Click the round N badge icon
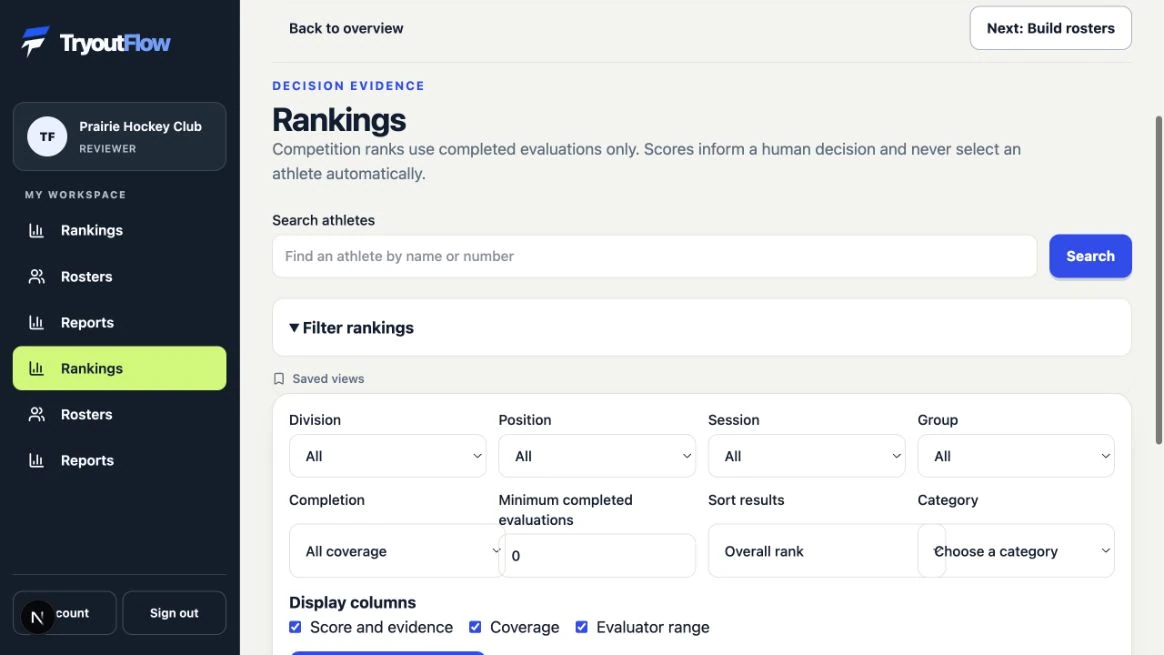 coord(37,617)
